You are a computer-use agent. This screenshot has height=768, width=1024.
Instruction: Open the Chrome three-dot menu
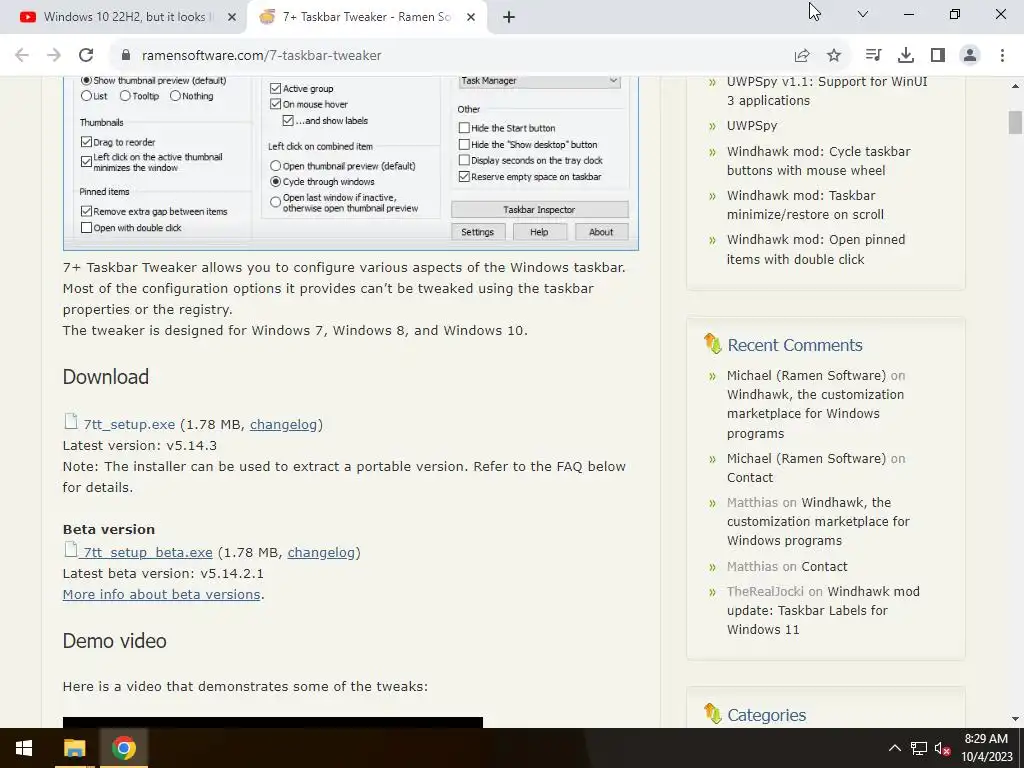pyautogui.click(x=1002, y=55)
